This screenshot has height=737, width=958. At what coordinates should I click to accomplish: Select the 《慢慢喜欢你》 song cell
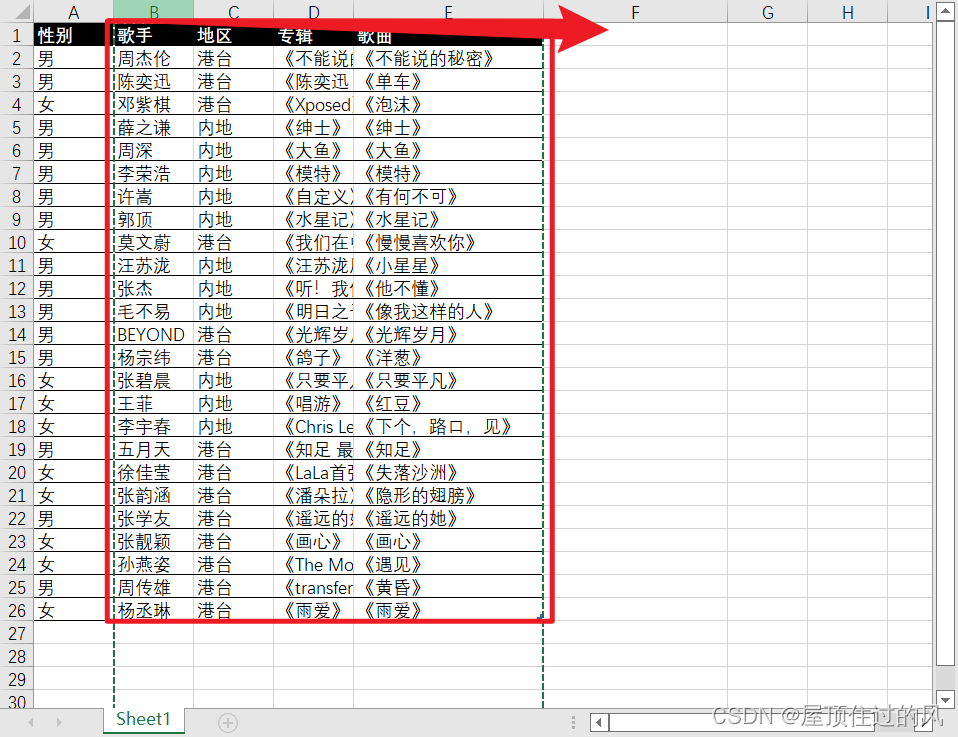coord(448,242)
